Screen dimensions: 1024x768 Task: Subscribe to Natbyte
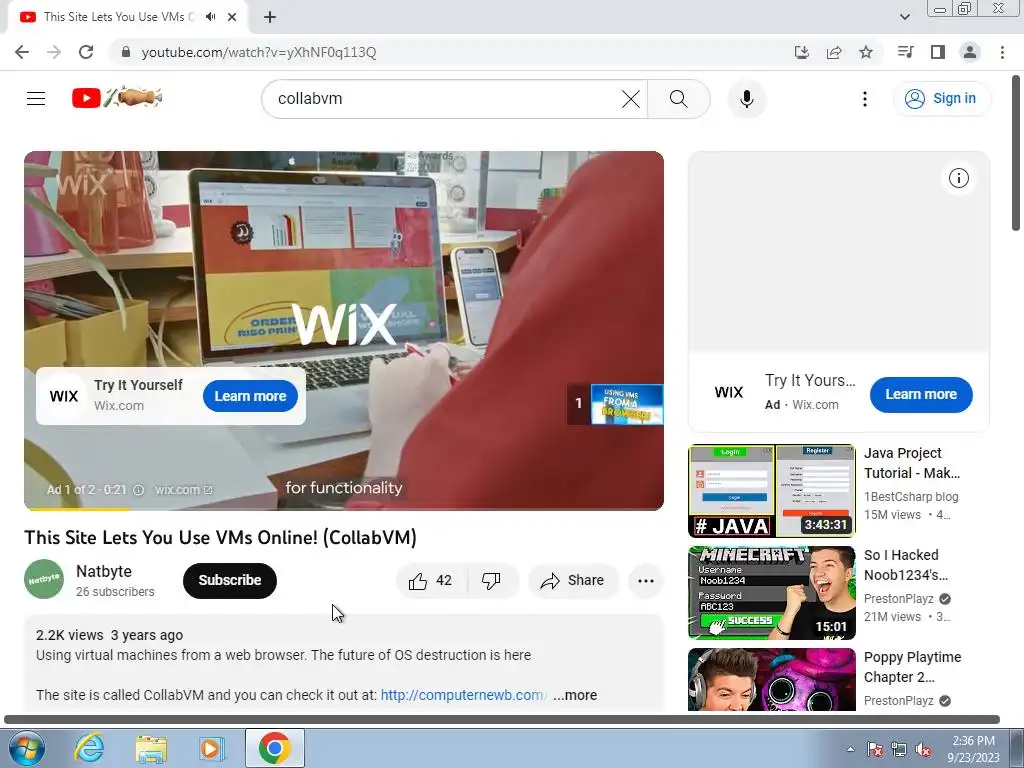click(230, 581)
